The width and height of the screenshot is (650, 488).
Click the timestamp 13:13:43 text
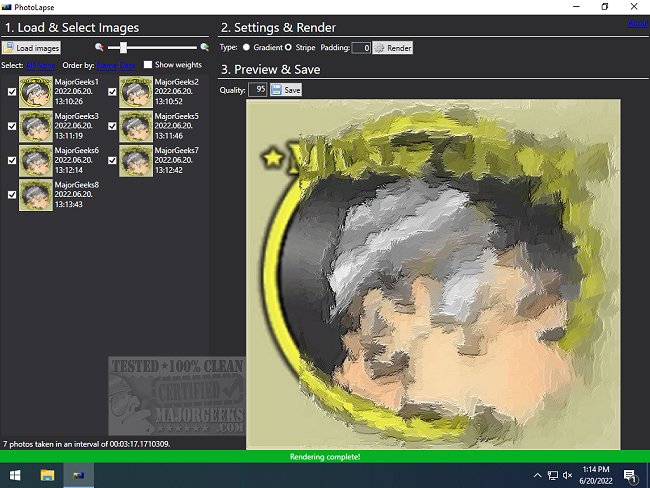pyautogui.click(x=69, y=204)
